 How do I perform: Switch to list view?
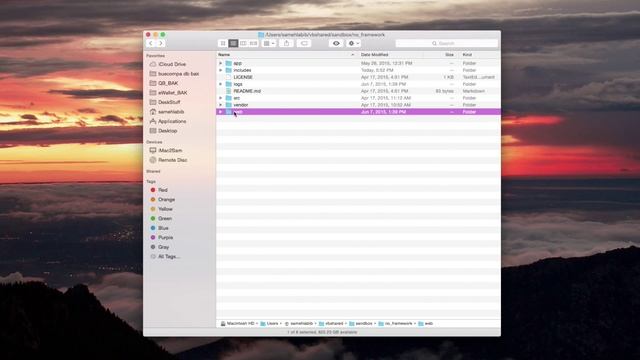point(233,43)
